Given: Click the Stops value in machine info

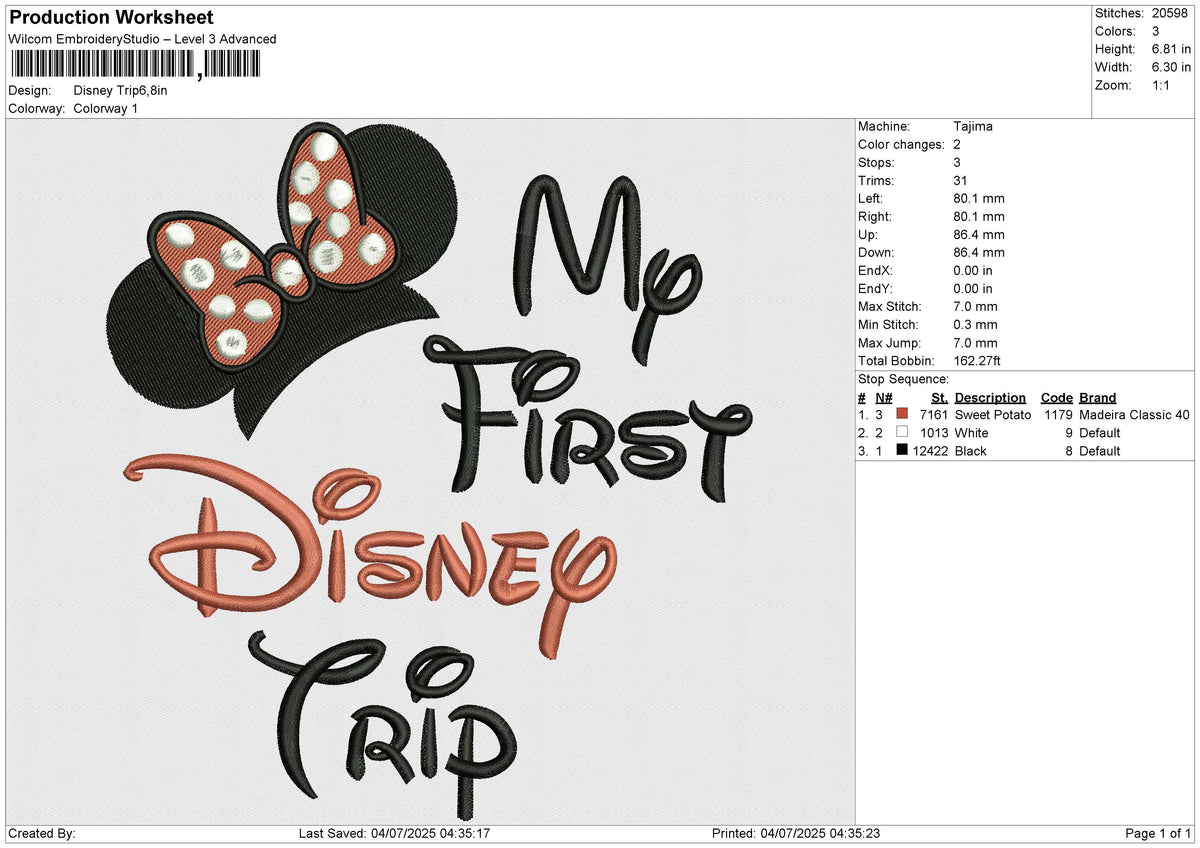Looking at the screenshot, I should [x=958, y=162].
